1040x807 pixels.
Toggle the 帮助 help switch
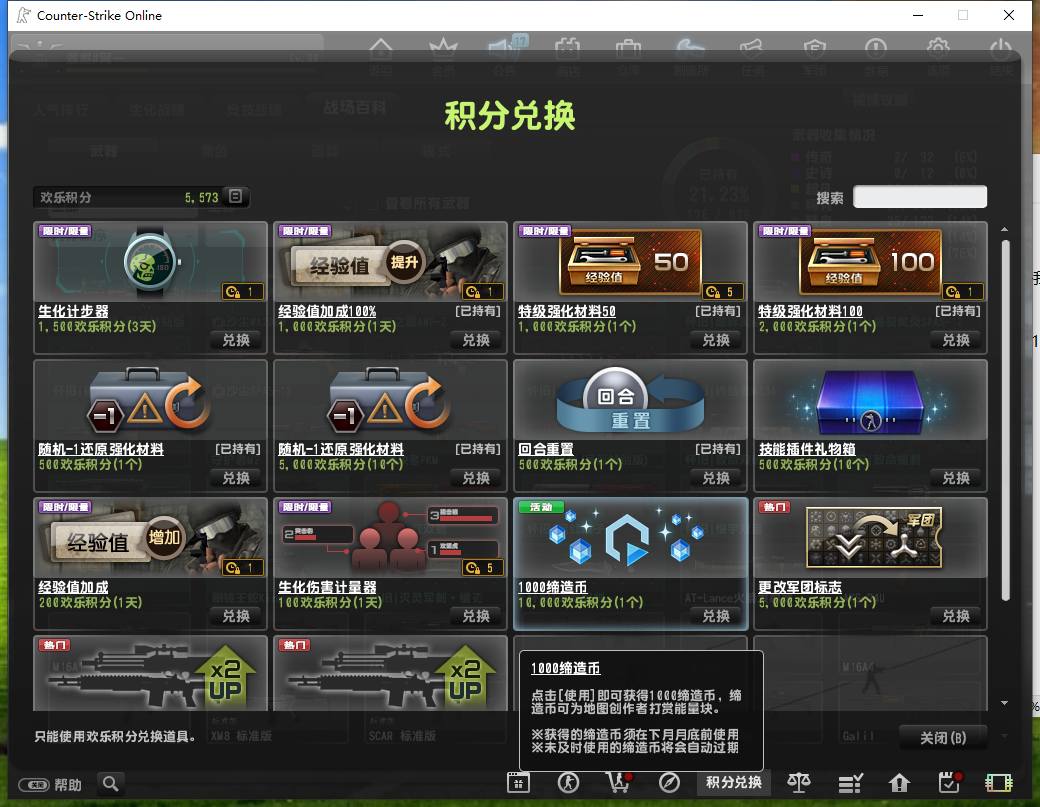pyautogui.click(x=33, y=785)
